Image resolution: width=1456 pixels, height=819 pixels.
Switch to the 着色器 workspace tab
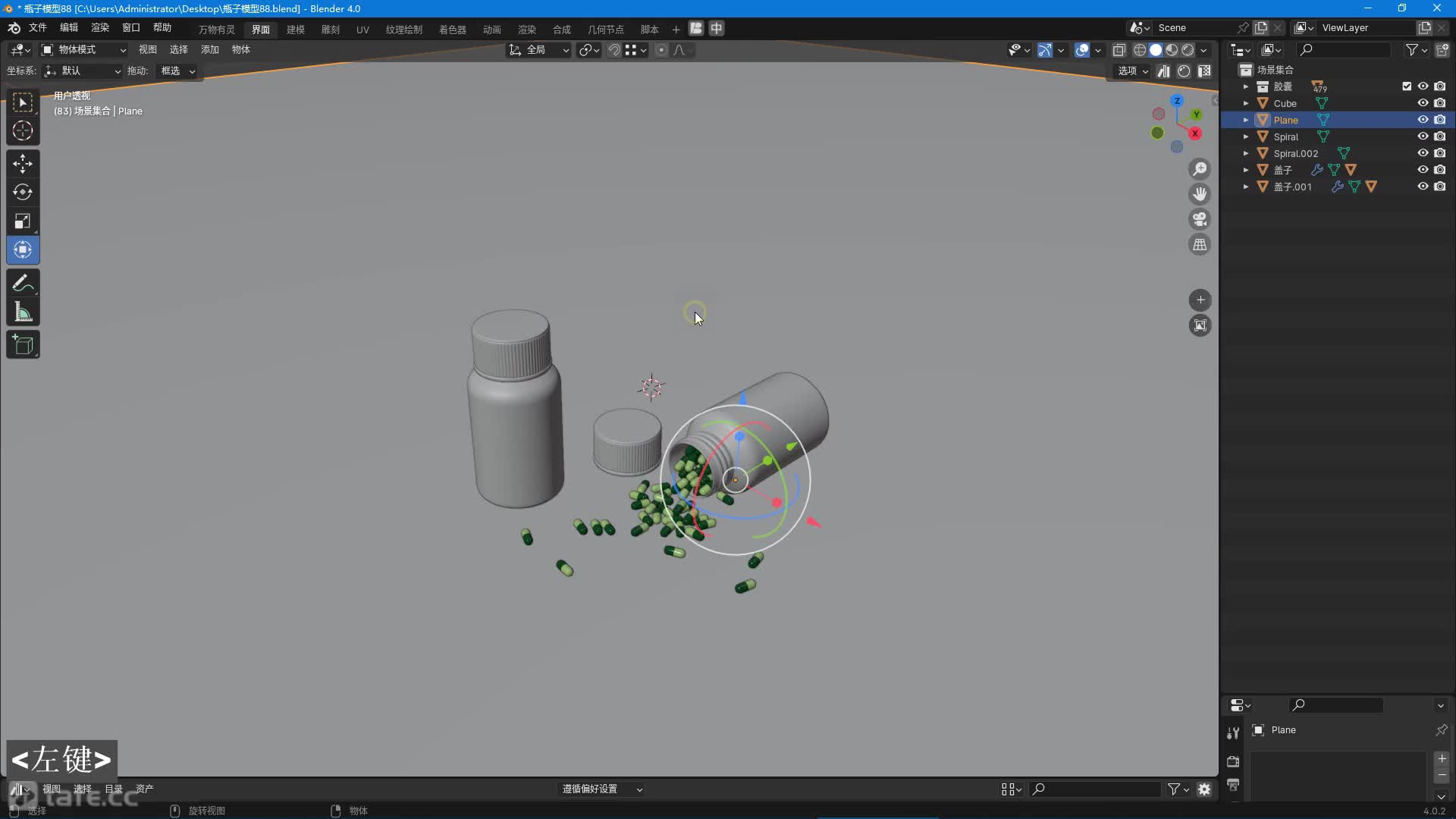point(453,30)
